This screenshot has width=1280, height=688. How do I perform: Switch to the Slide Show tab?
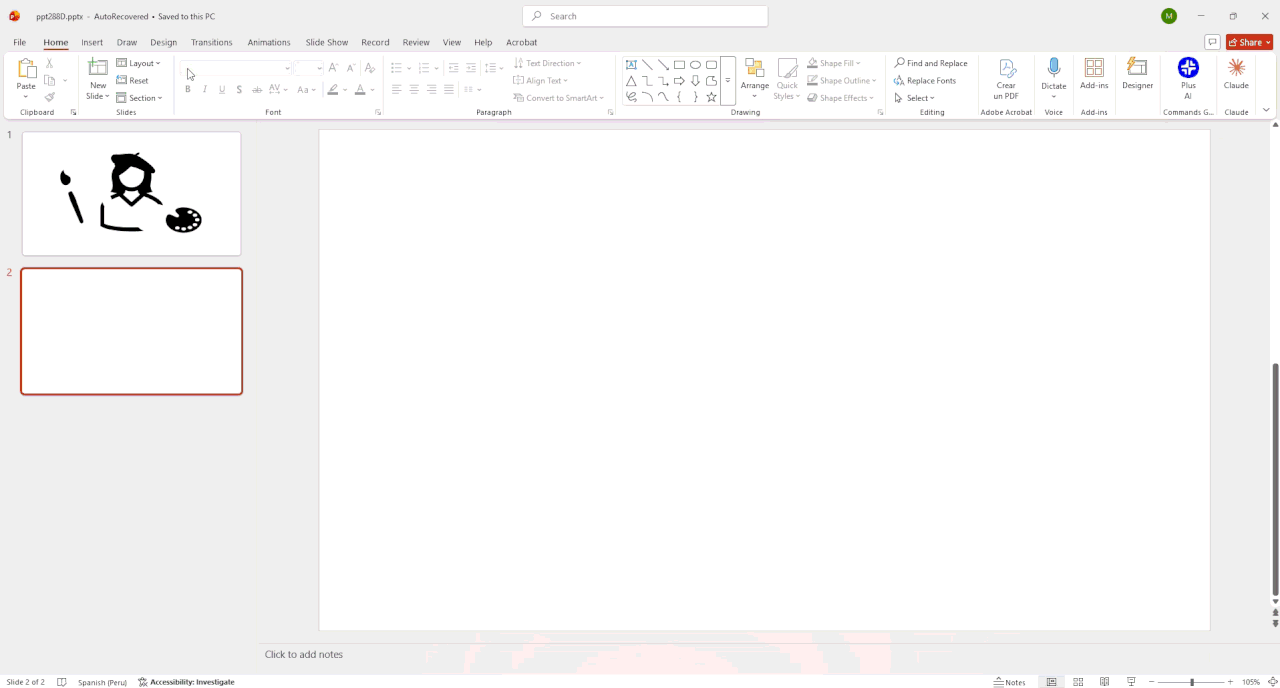tap(327, 42)
